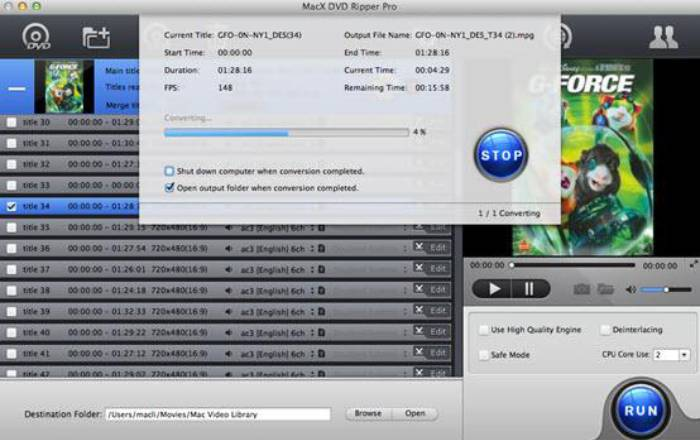
Task: Open the destination folder with Open button
Action: coord(415,414)
